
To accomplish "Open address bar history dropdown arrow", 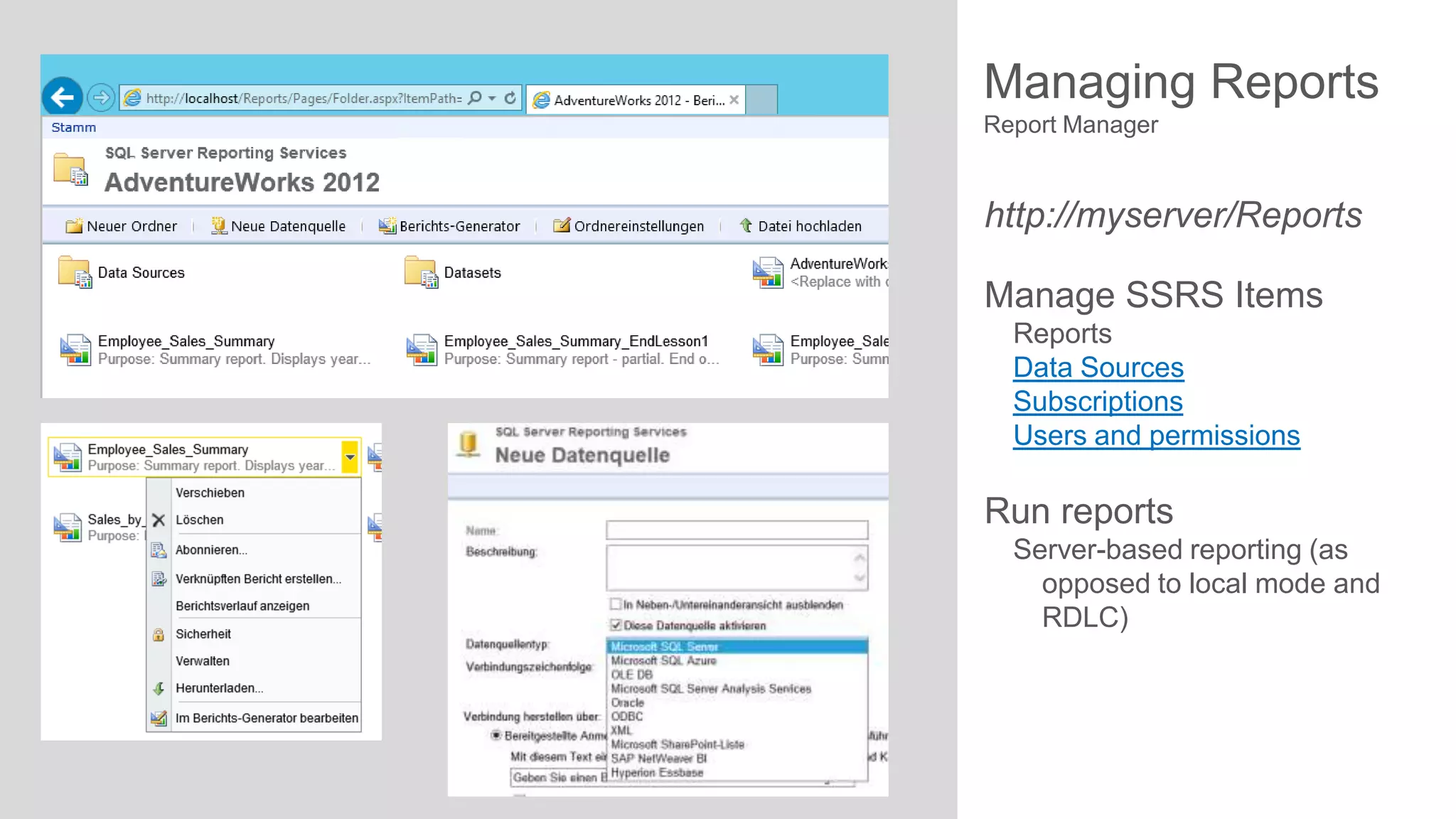I will pos(492,98).
